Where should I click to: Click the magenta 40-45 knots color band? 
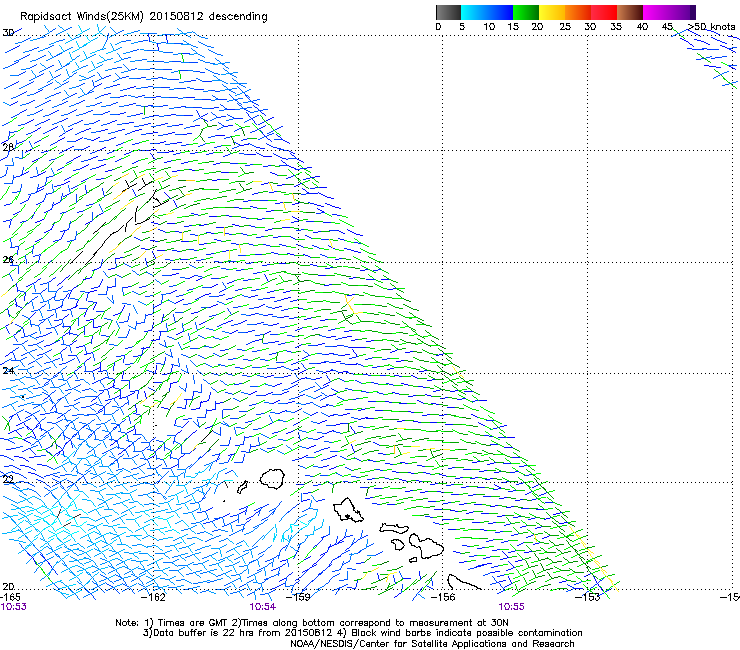coord(656,12)
